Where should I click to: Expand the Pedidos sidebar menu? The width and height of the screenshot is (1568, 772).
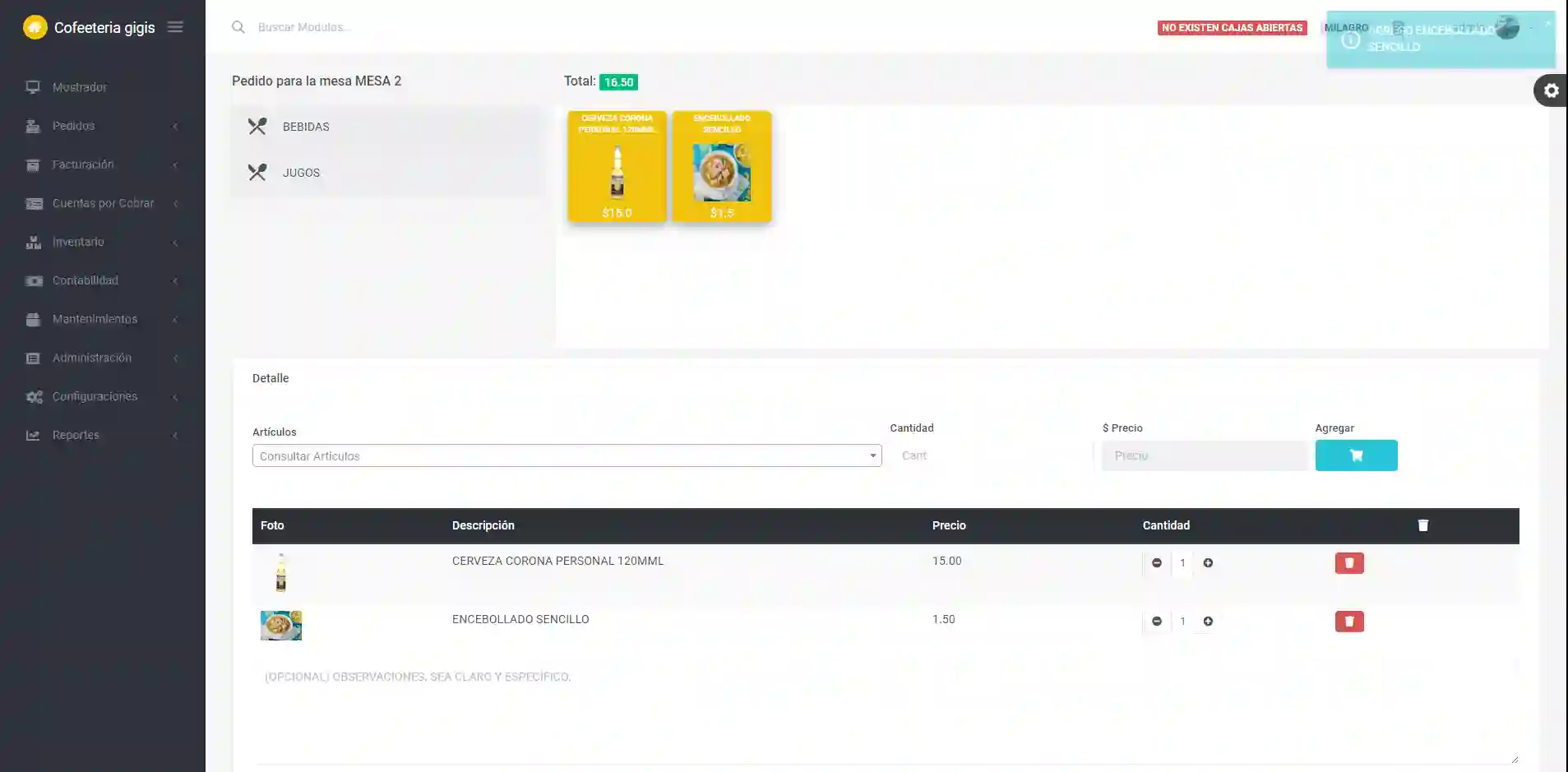(74, 126)
